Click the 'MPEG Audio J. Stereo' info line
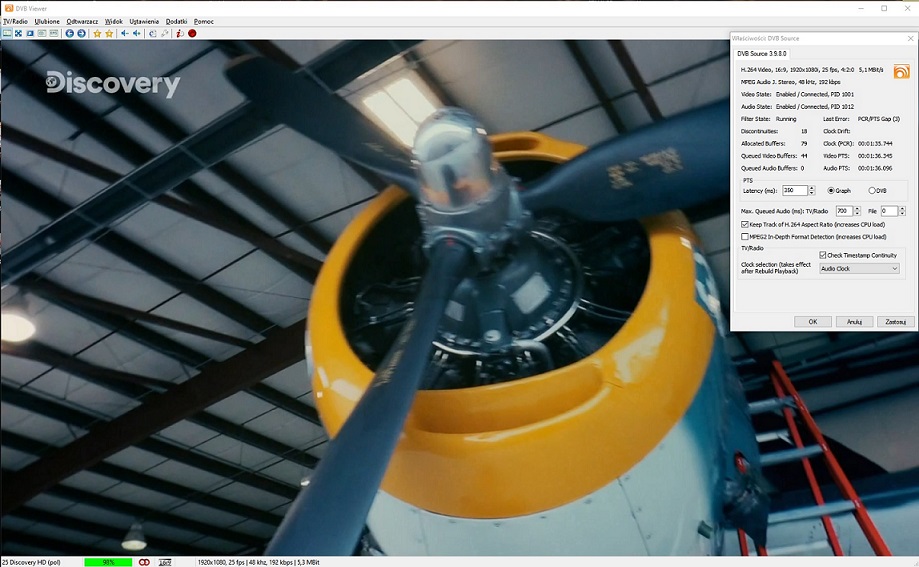The image size is (919, 567). [x=790, y=82]
